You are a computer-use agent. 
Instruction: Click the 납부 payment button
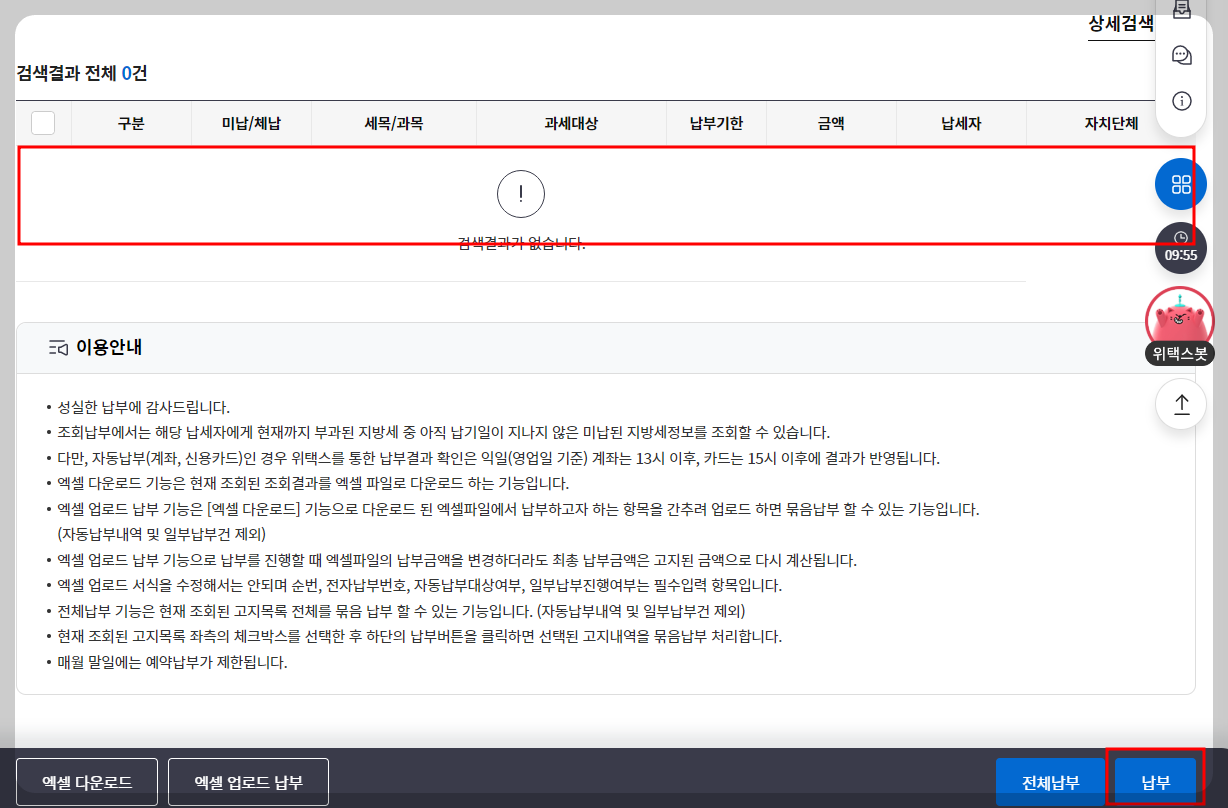[1156, 781]
